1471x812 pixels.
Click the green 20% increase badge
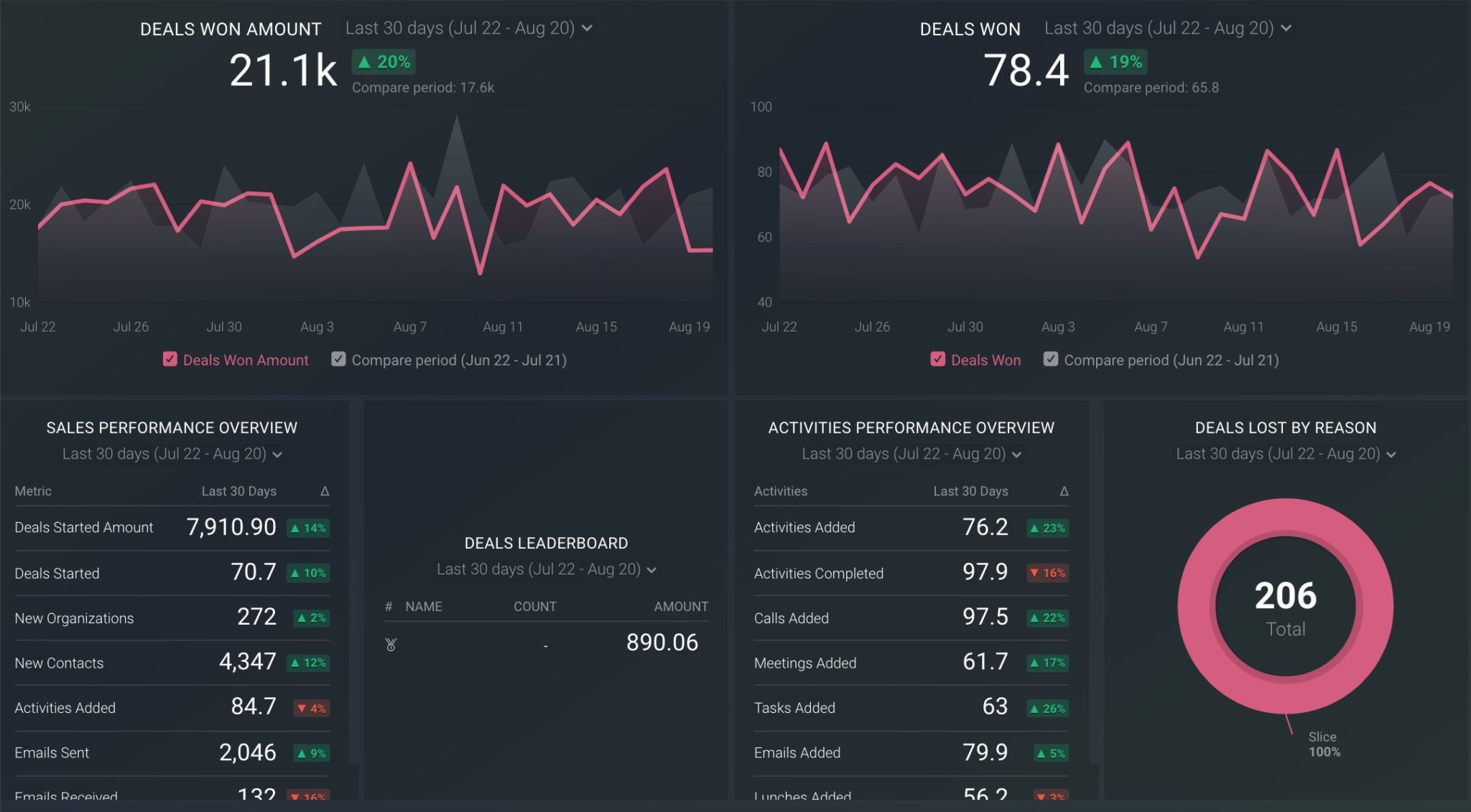384,62
